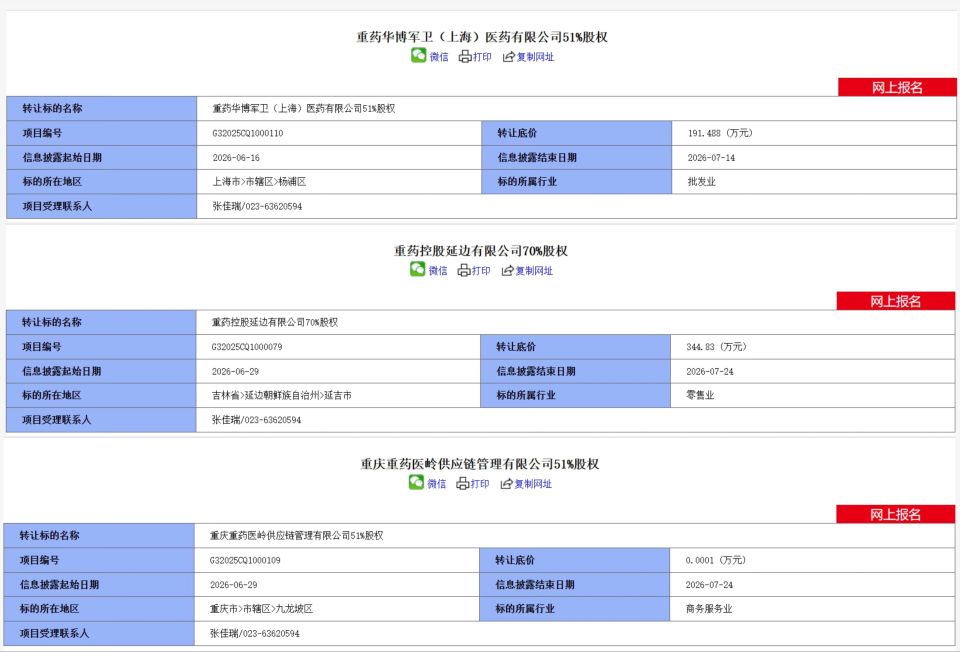This screenshot has height=652, width=960.
Task: Click 项目编号 label in 重药控股延边 table
Action: (x=42, y=347)
